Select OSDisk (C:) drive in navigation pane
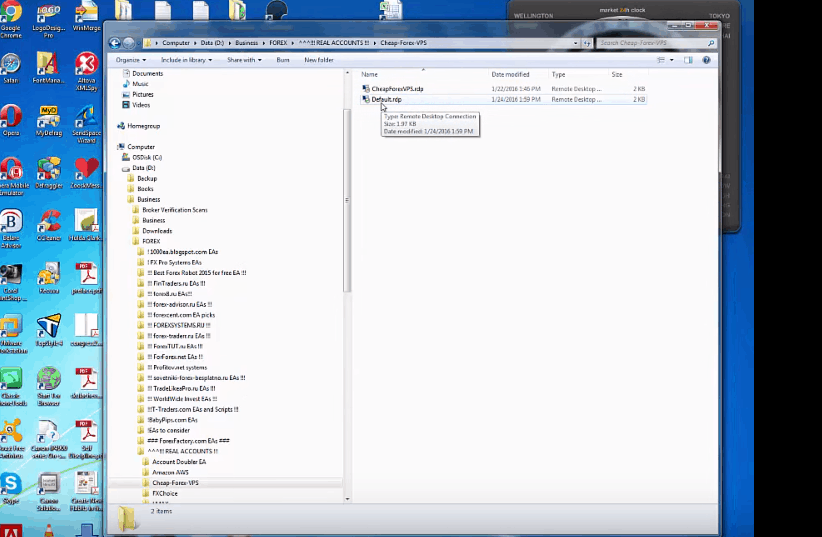The height and width of the screenshot is (537, 822). click(x=147, y=157)
